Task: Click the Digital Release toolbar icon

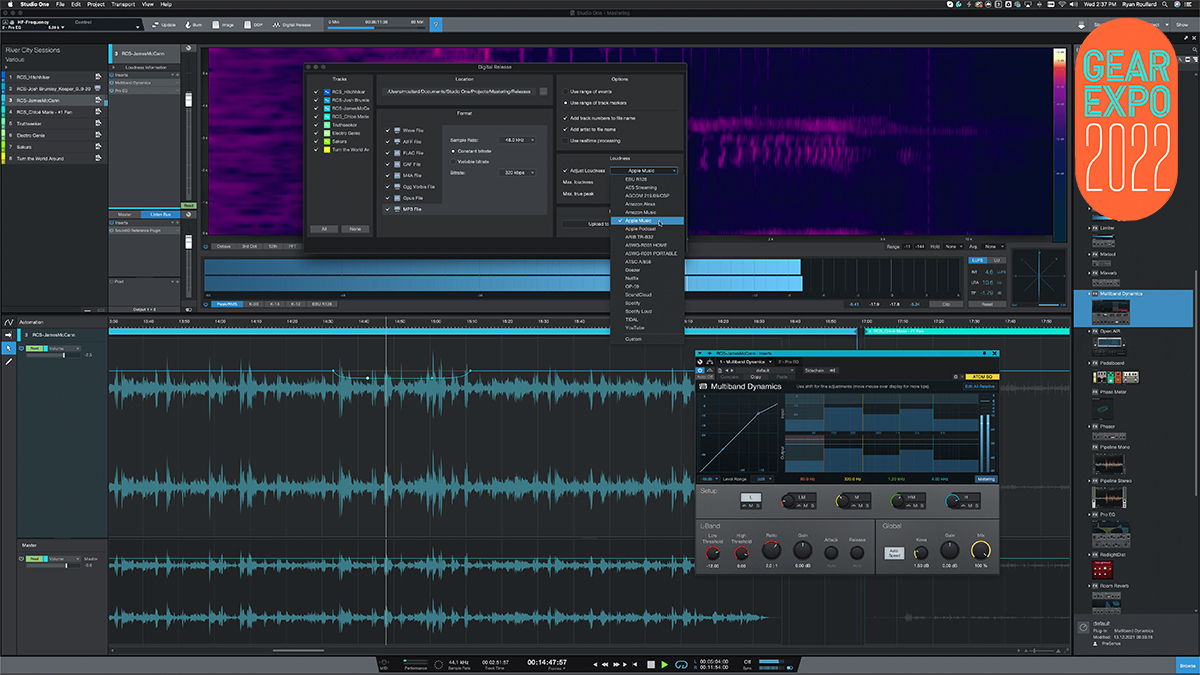Action: [274, 24]
